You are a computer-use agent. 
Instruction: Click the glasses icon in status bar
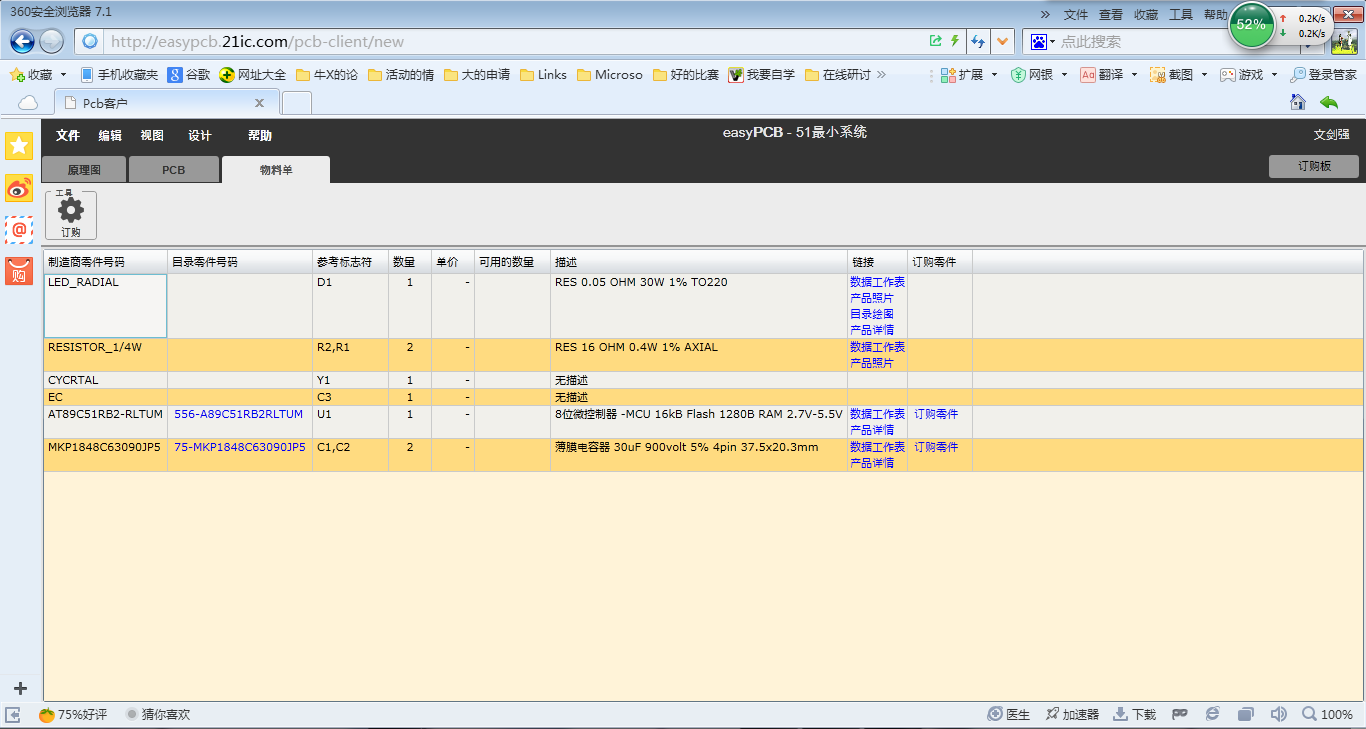point(1180,714)
